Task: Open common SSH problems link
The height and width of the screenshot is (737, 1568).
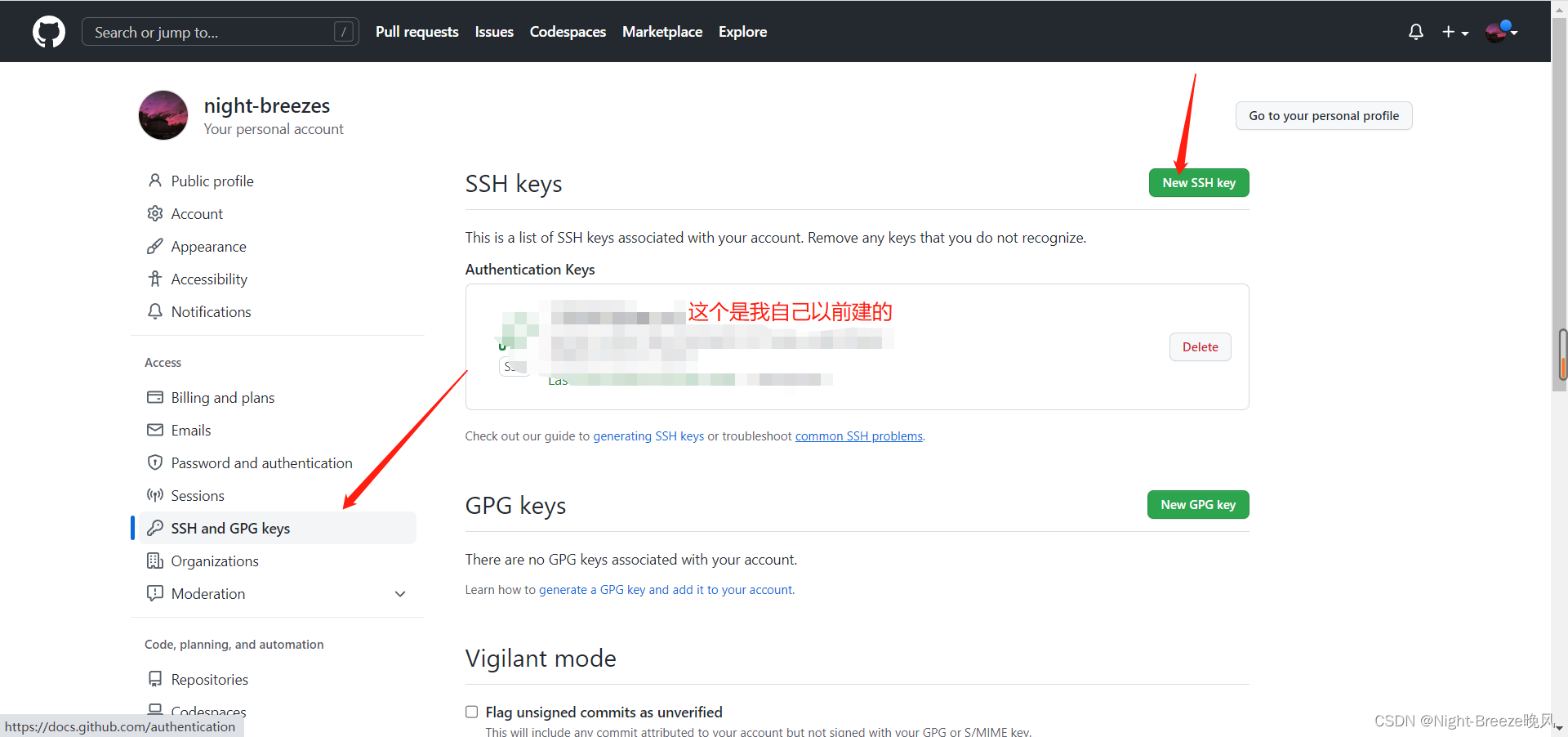Action: click(x=858, y=436)
